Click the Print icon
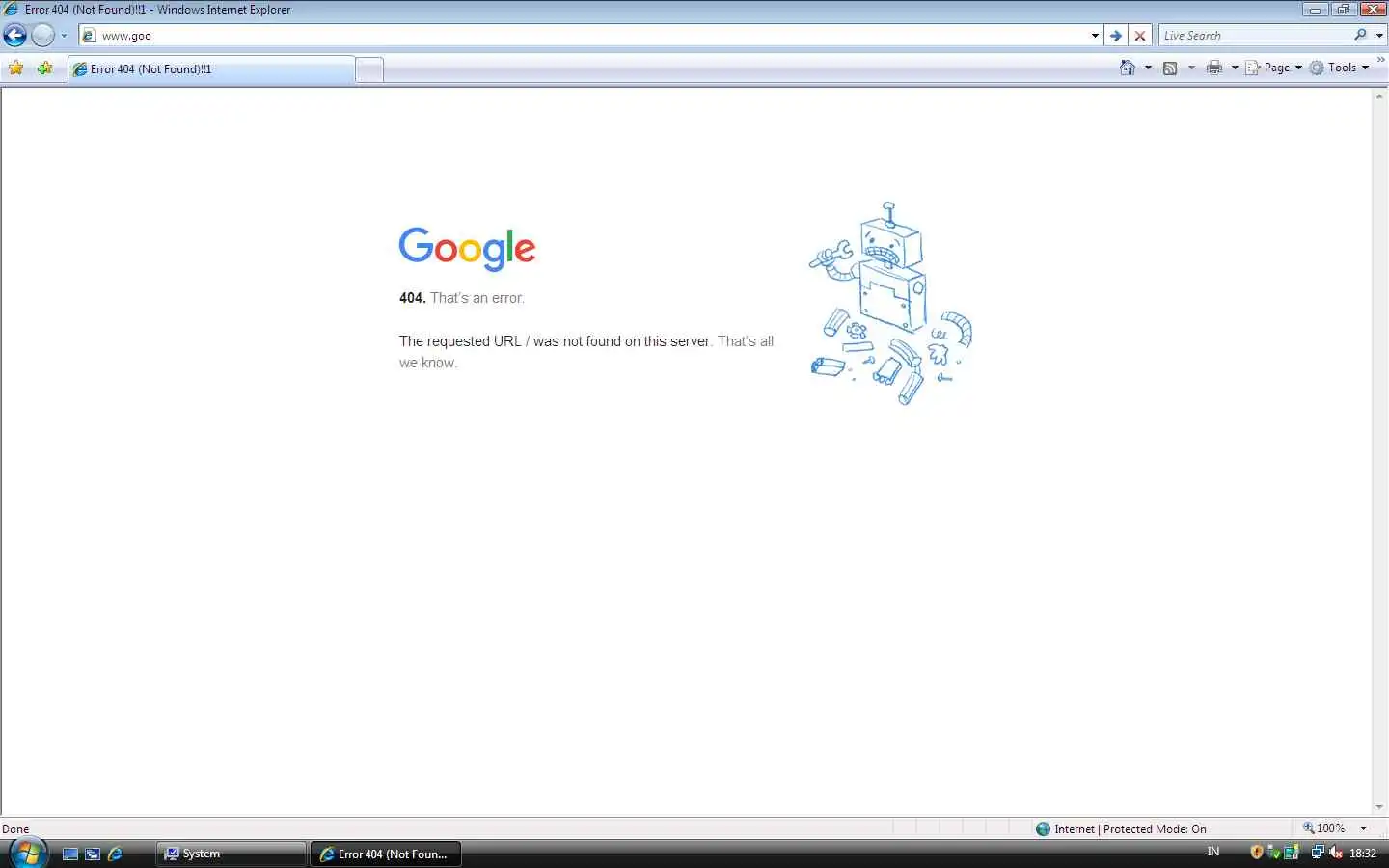Screen dimensions: 1389x868 (1214, 68)
